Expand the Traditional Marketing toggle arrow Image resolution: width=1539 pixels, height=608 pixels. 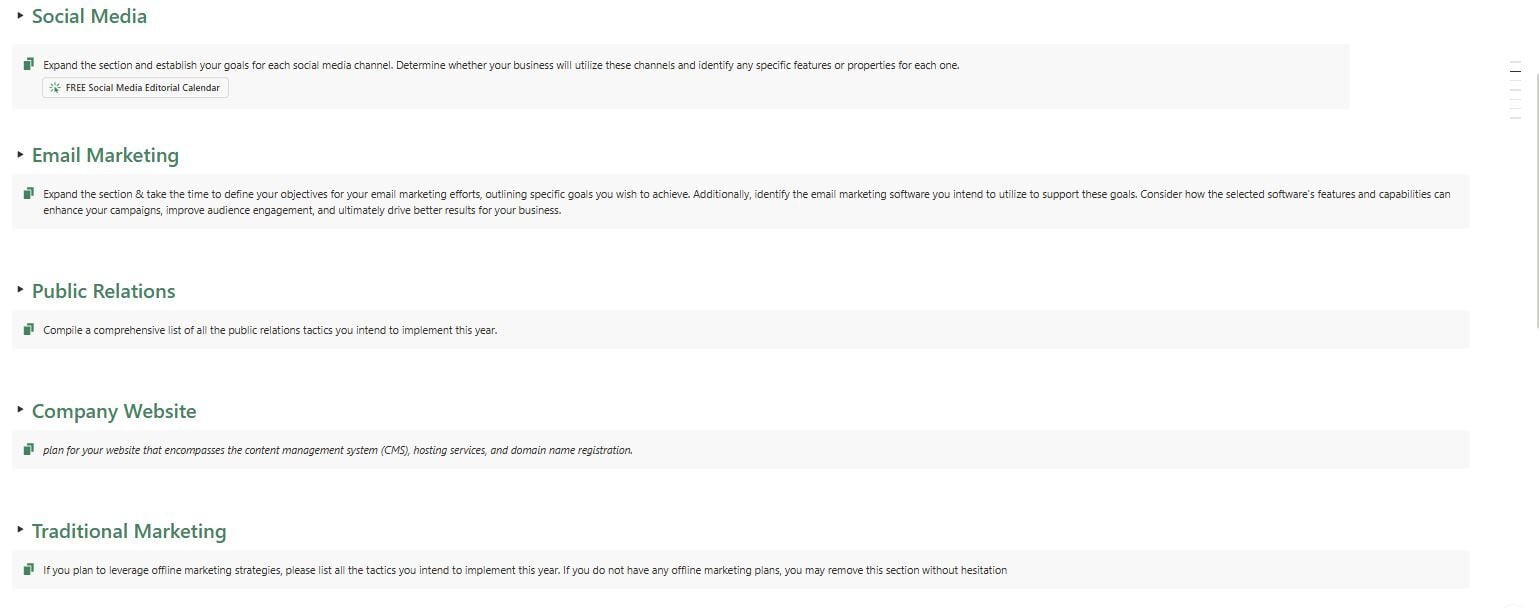pyautogui.click(x=20, y=529)
